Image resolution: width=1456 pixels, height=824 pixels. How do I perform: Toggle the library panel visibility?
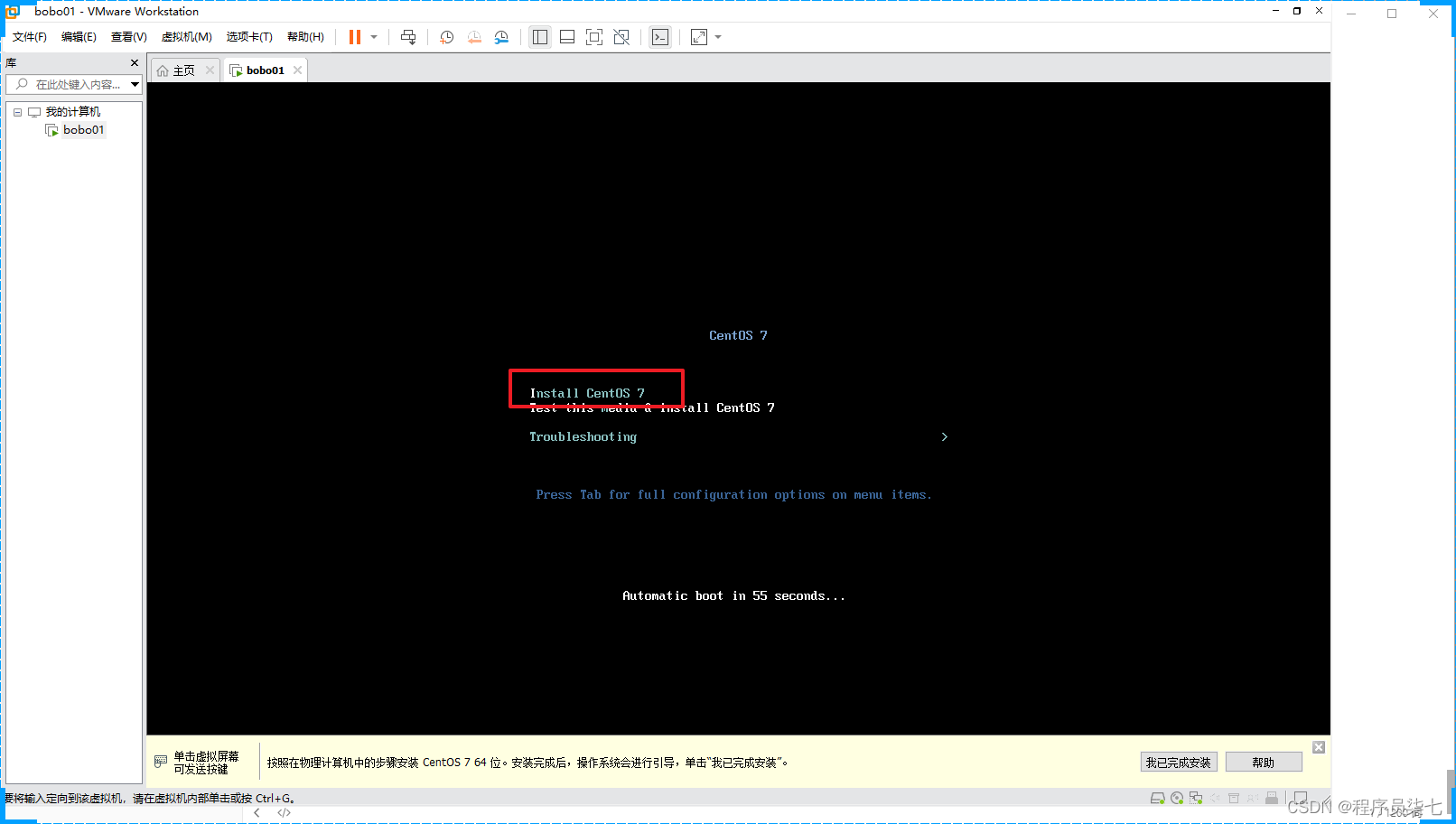point(539,37)
